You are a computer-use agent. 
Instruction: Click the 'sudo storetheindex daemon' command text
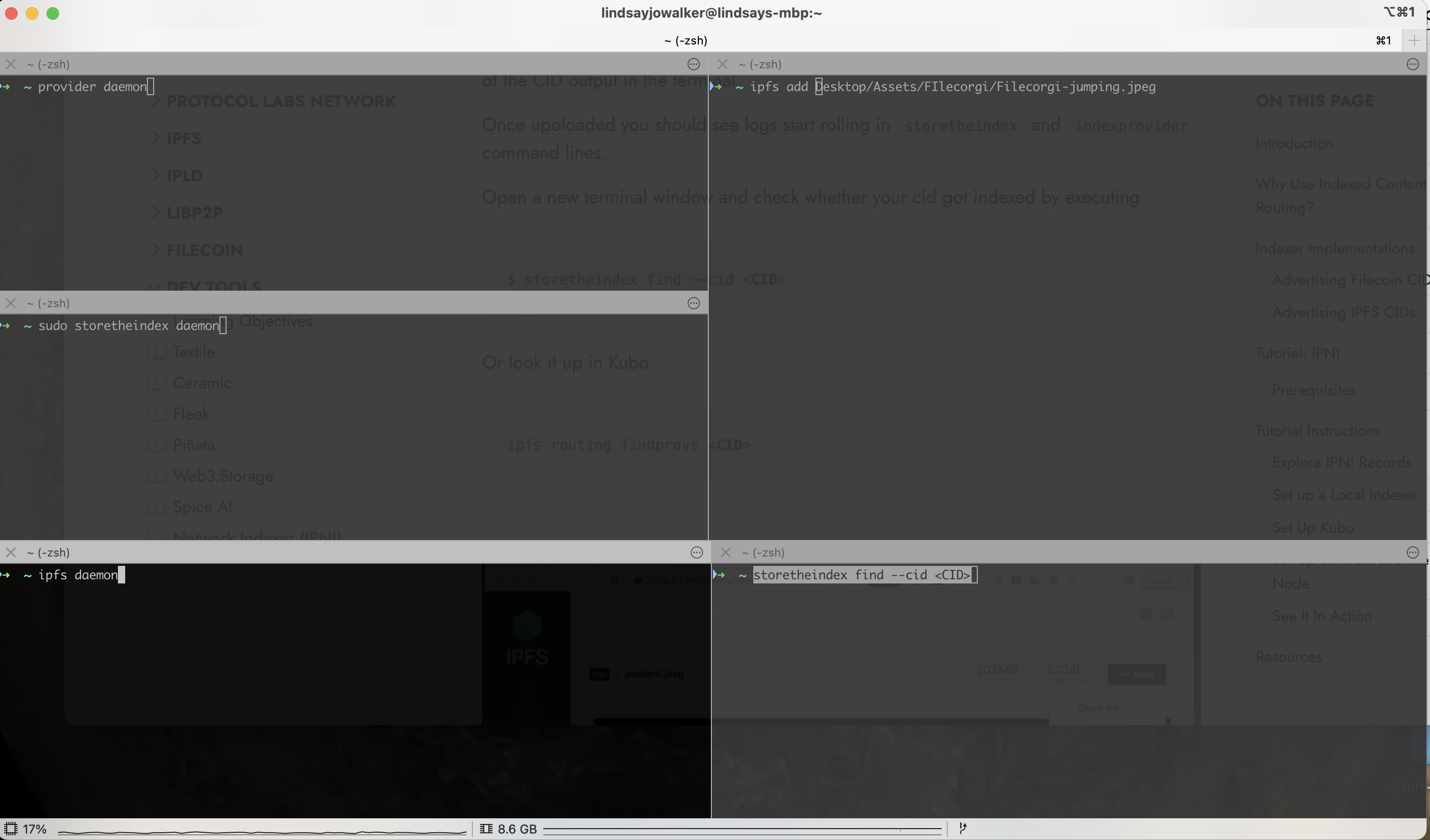128,325
